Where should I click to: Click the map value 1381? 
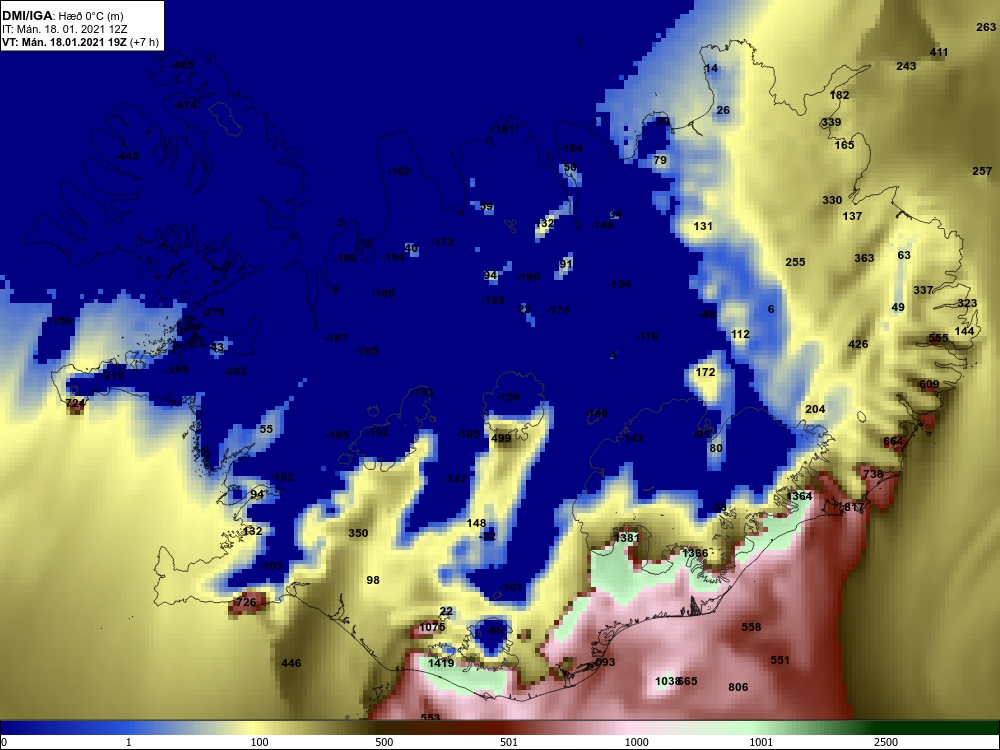pyautogui.click(x=626, y=538)
